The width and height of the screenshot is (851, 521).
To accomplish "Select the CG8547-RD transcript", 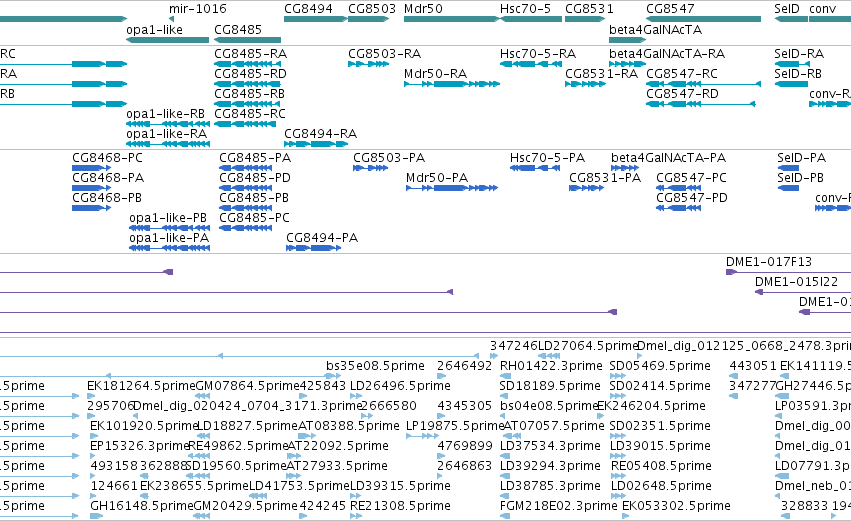I will tap(701, 104).
